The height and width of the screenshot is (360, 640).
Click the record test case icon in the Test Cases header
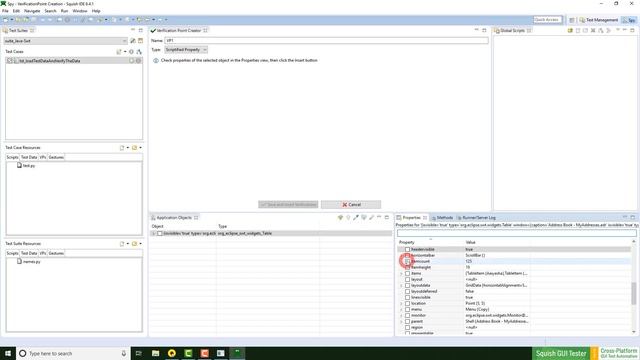[131, 52]
